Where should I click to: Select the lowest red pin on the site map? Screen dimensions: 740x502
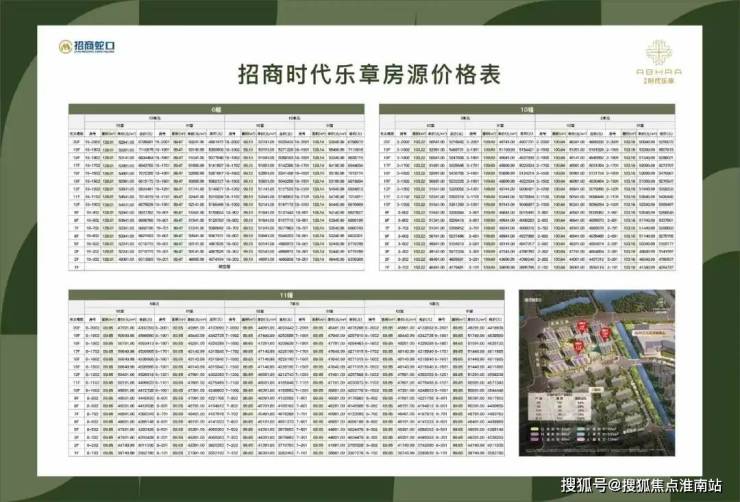pos(579,346)
